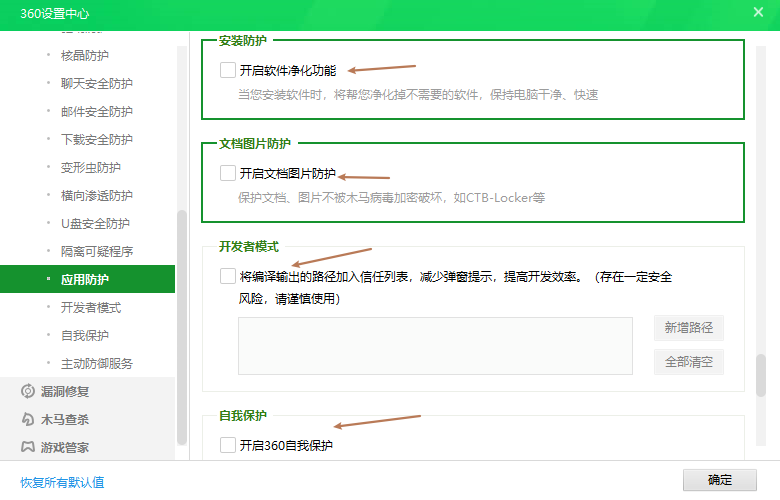The image size is (780, 500).
Task: Select U盘安全防护 sidebar item
Action: (95, 223)
